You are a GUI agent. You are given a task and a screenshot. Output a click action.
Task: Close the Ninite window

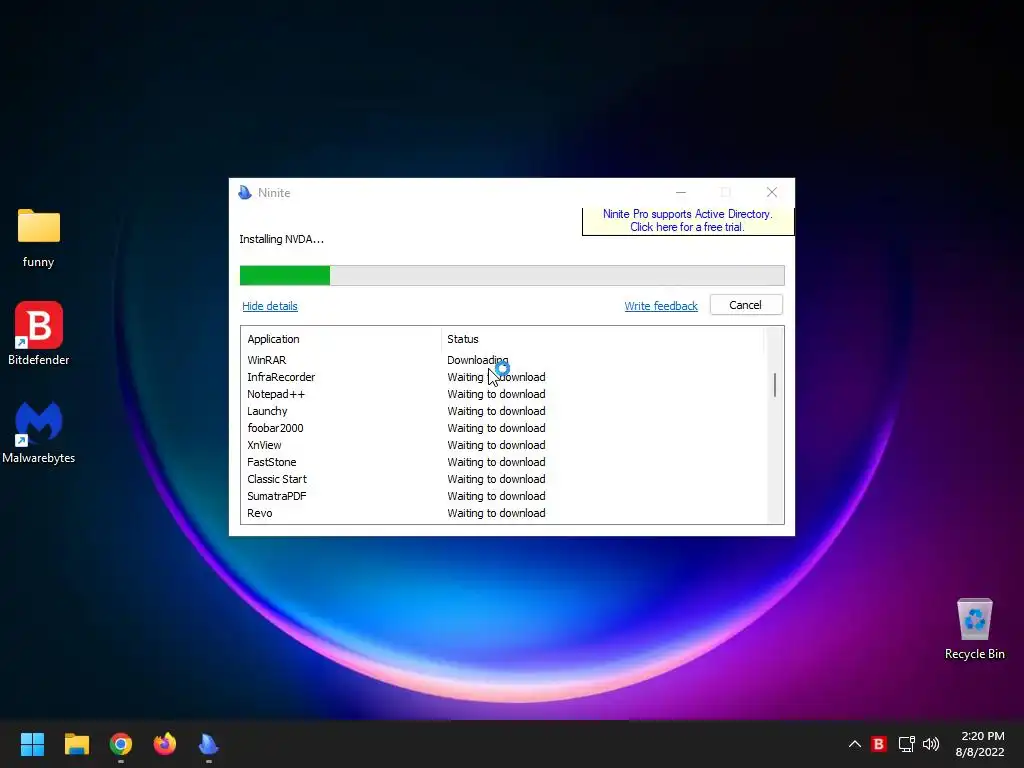[x=772, y=192]
